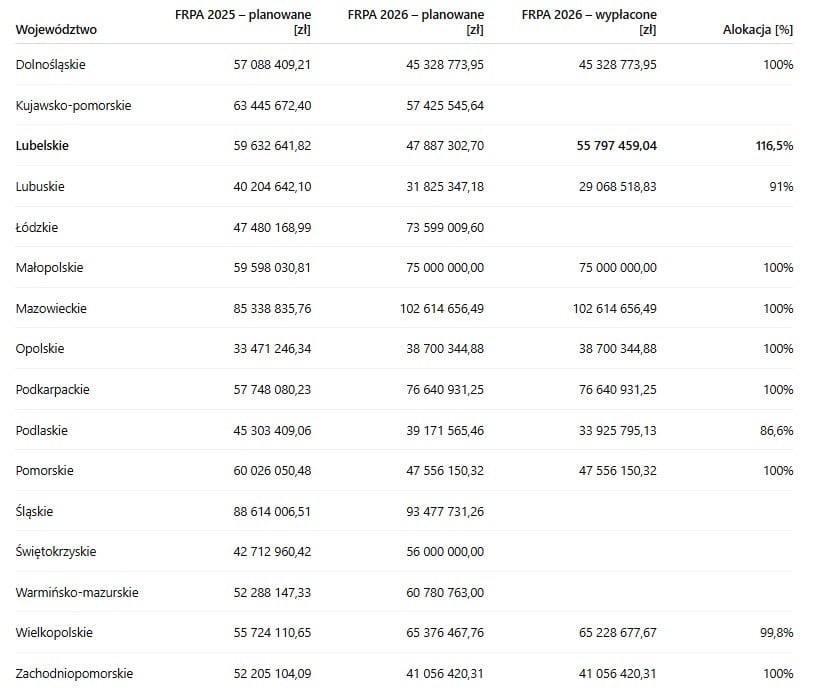The image size is (832, 695).
Task: Select the Wielkopolskie row name
Action: (55, 632)
